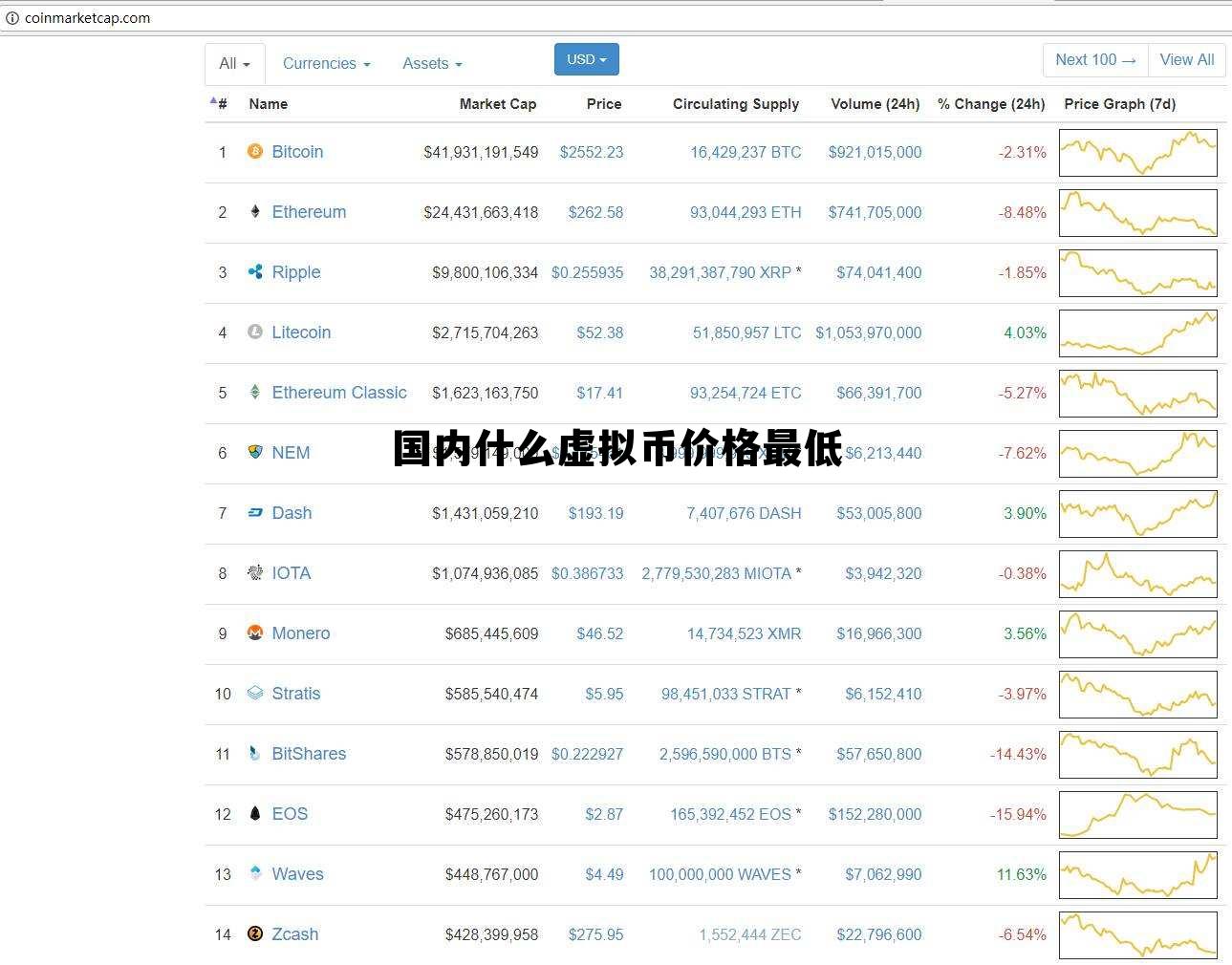This screenshot has height=965, width=1232.
Task: Click the rank sort arrow icon beside #
Action: 212,100
